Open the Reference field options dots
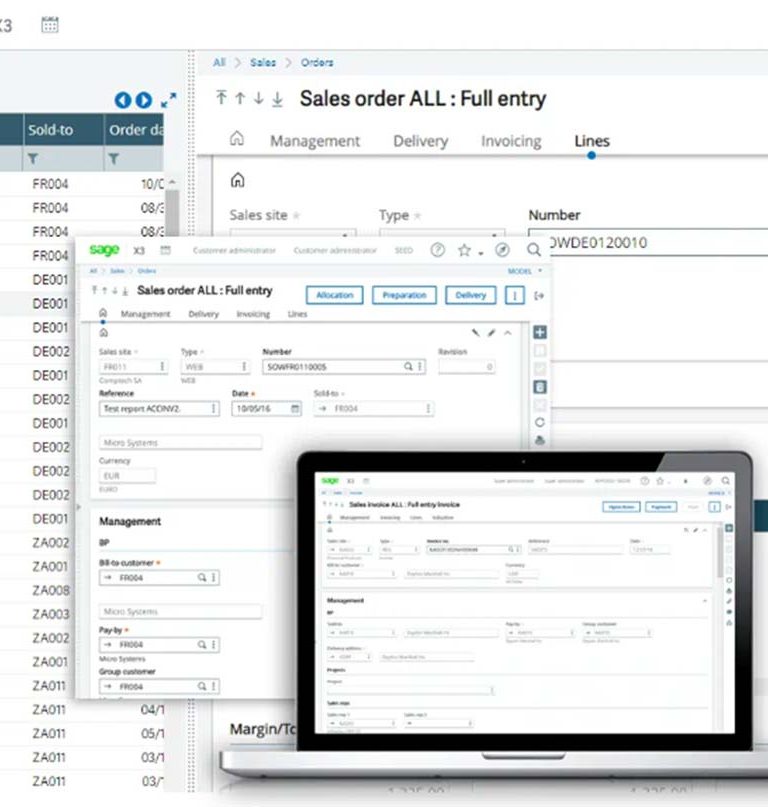 (213, 409)
